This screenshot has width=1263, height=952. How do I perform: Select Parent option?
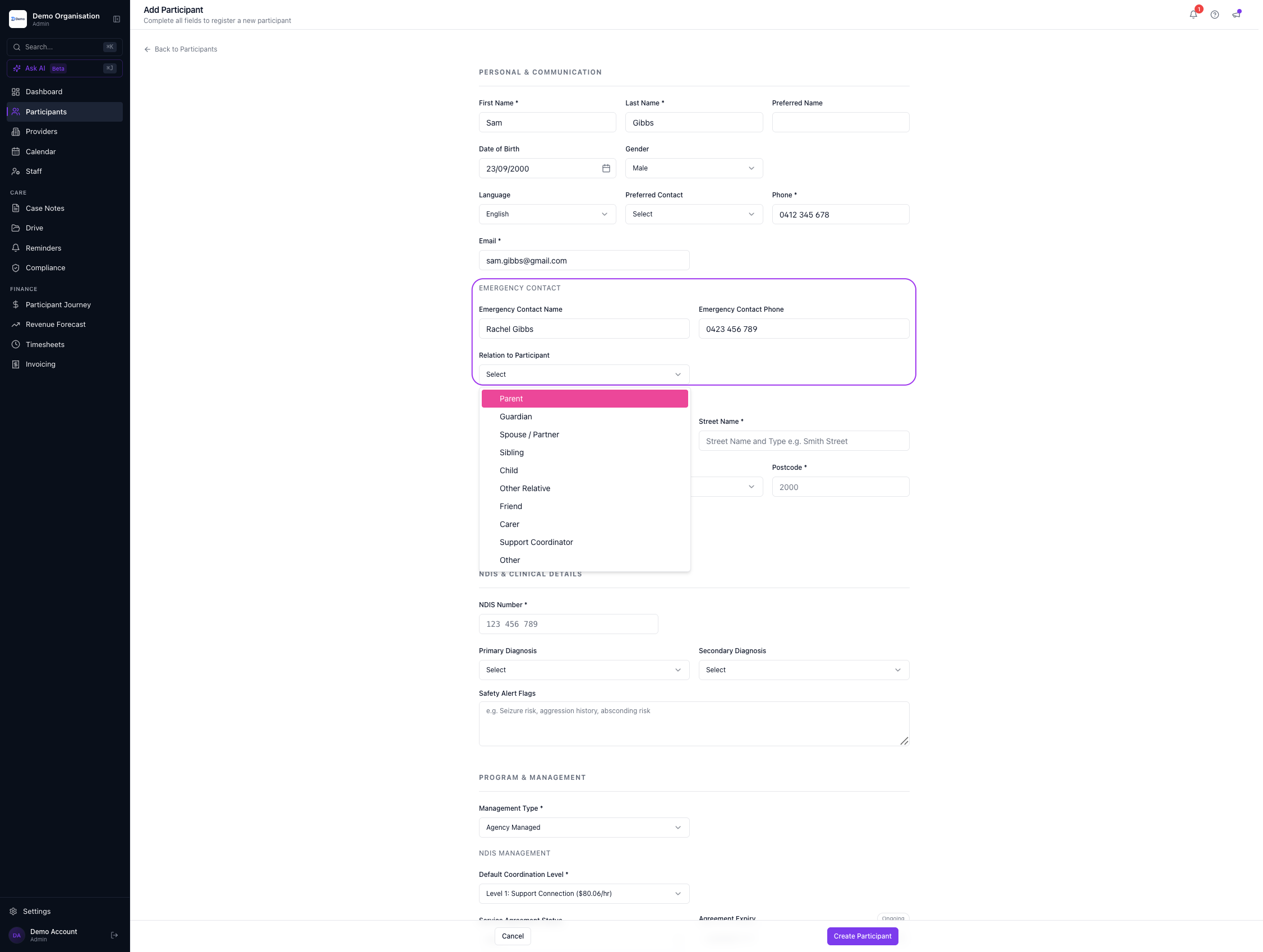[584, 399]
